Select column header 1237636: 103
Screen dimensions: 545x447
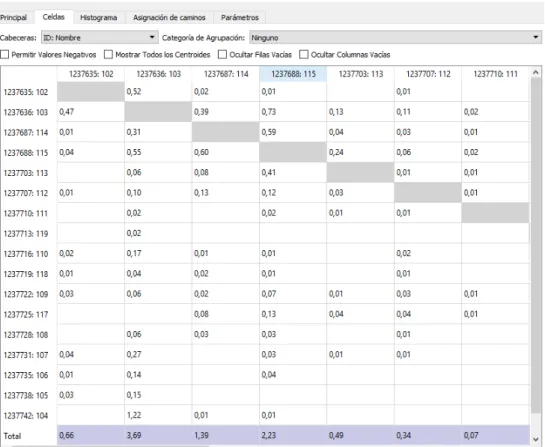tap(158, 74)
